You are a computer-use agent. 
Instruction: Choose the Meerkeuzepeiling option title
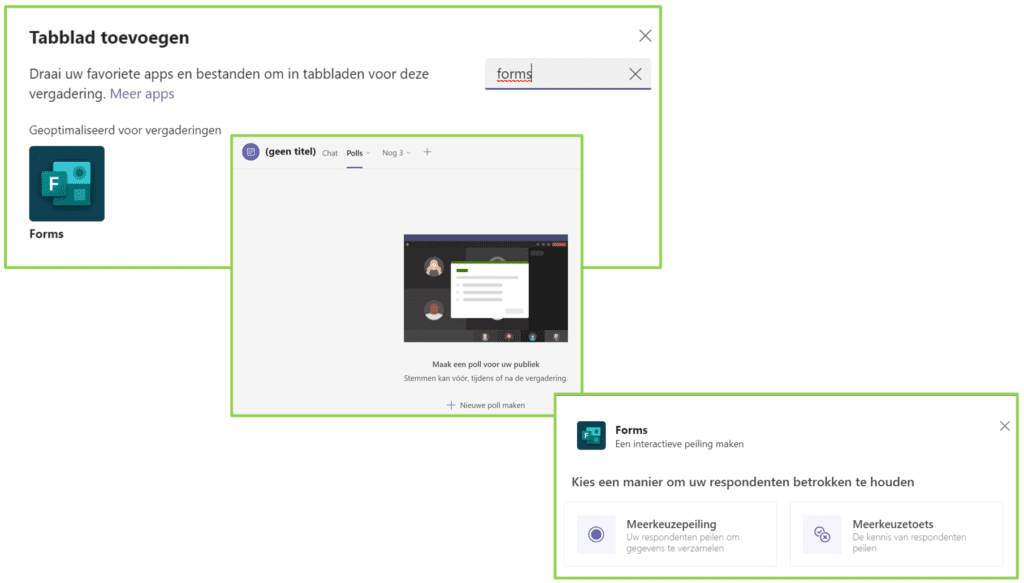tap(671, 524)
